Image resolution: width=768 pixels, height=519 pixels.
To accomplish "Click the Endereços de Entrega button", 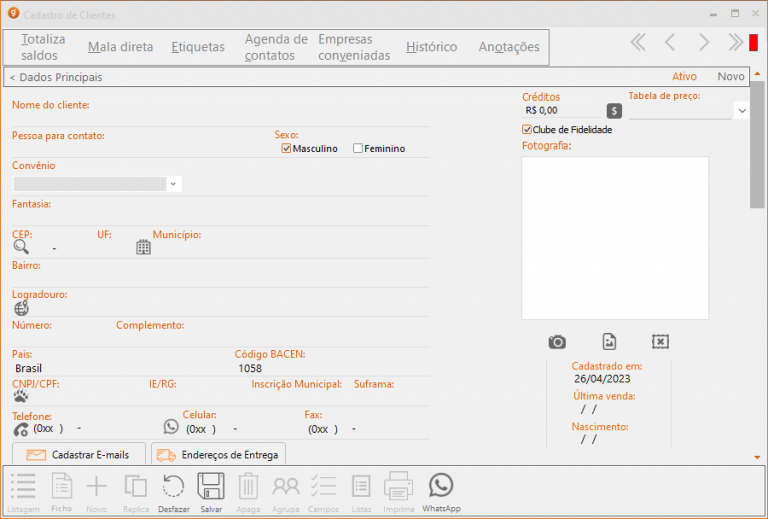I will [219, 455].
